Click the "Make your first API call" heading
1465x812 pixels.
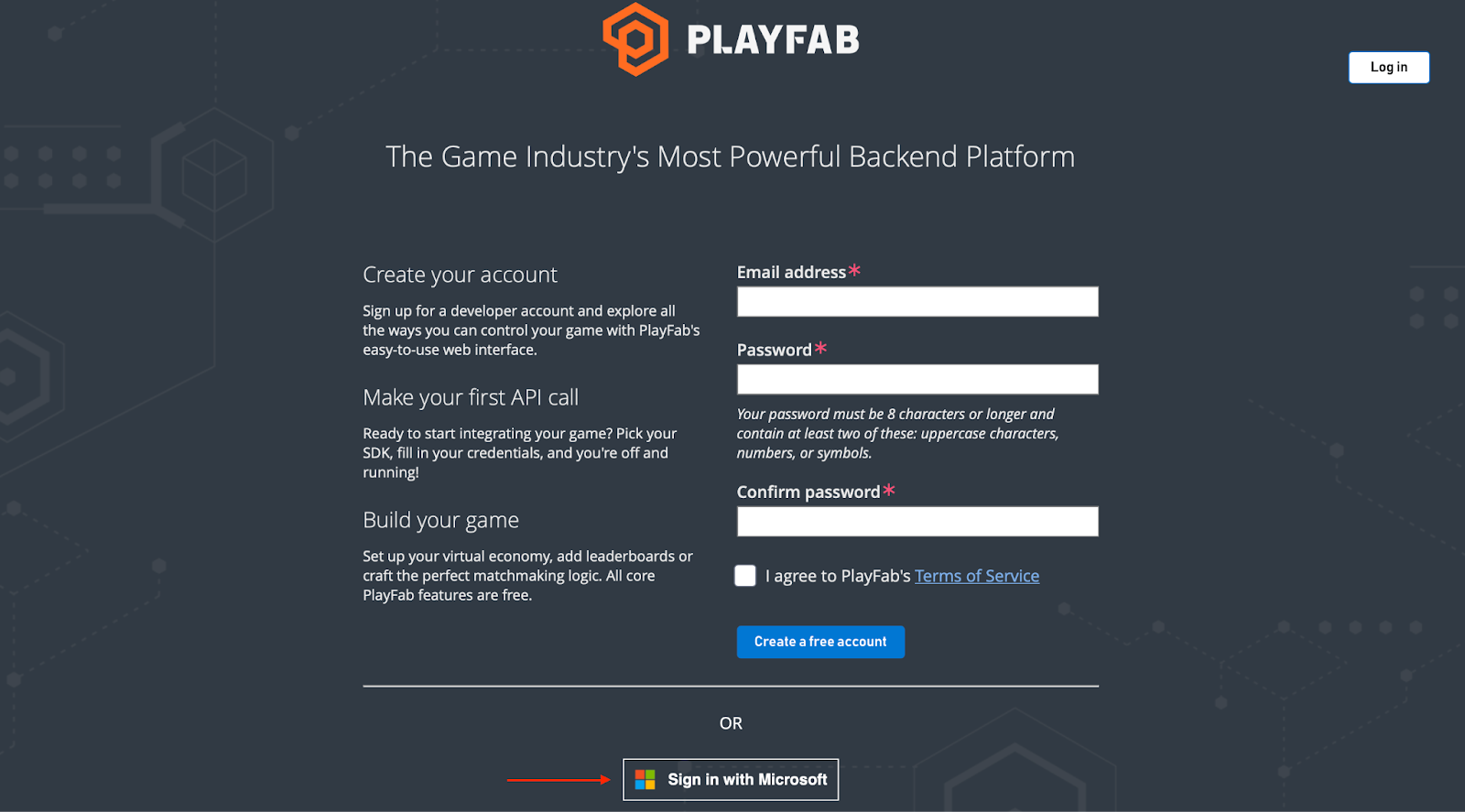471,397
